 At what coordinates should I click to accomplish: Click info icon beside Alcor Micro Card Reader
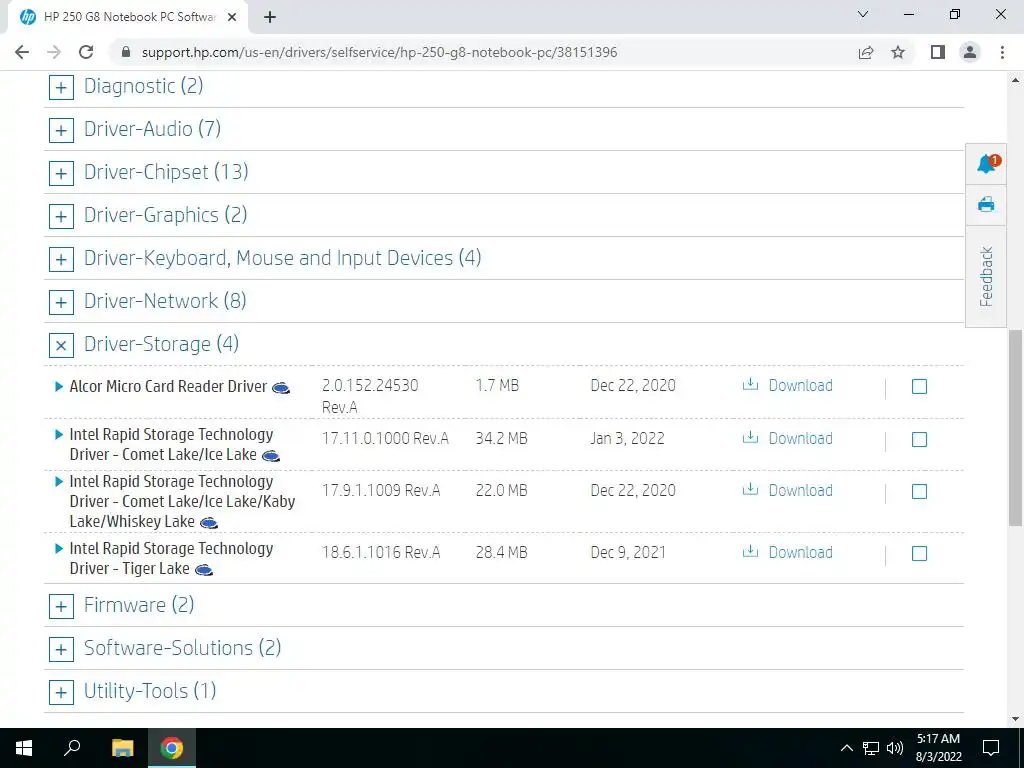tap(281, 388)
